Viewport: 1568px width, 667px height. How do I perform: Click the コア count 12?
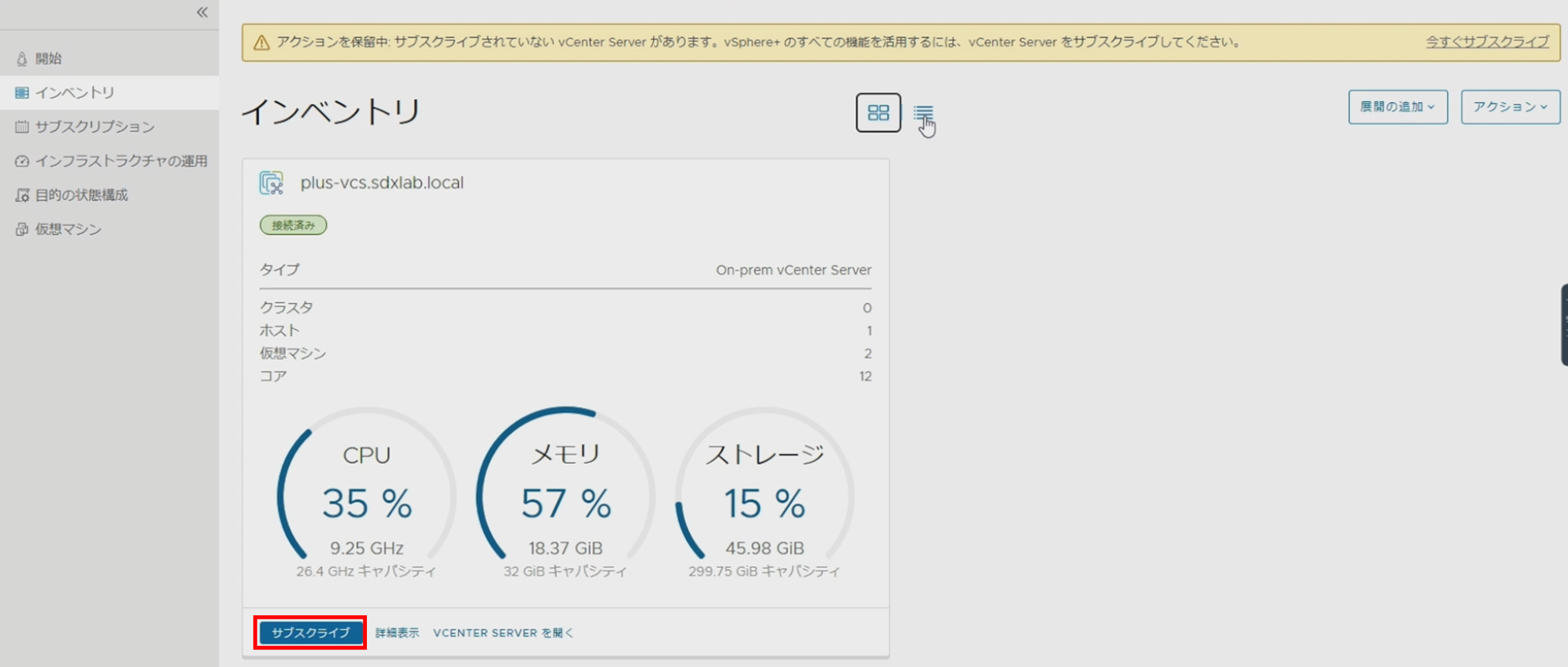point(865,377)
